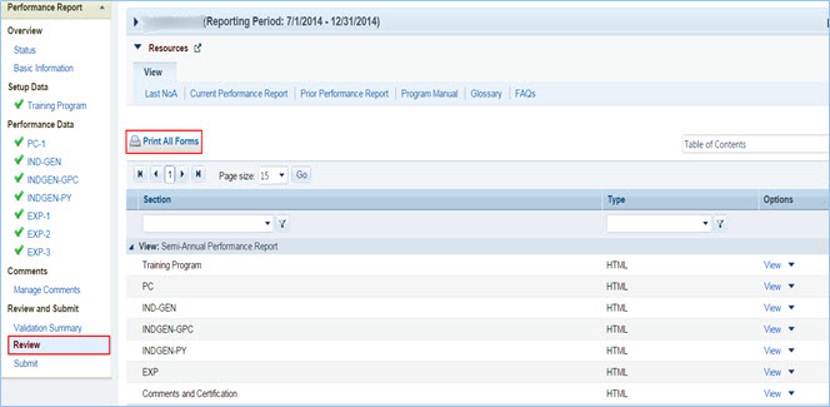Click the Section filter input field
Screen dimensions: 830x407
pyautogui.click(x=202, y=223)
